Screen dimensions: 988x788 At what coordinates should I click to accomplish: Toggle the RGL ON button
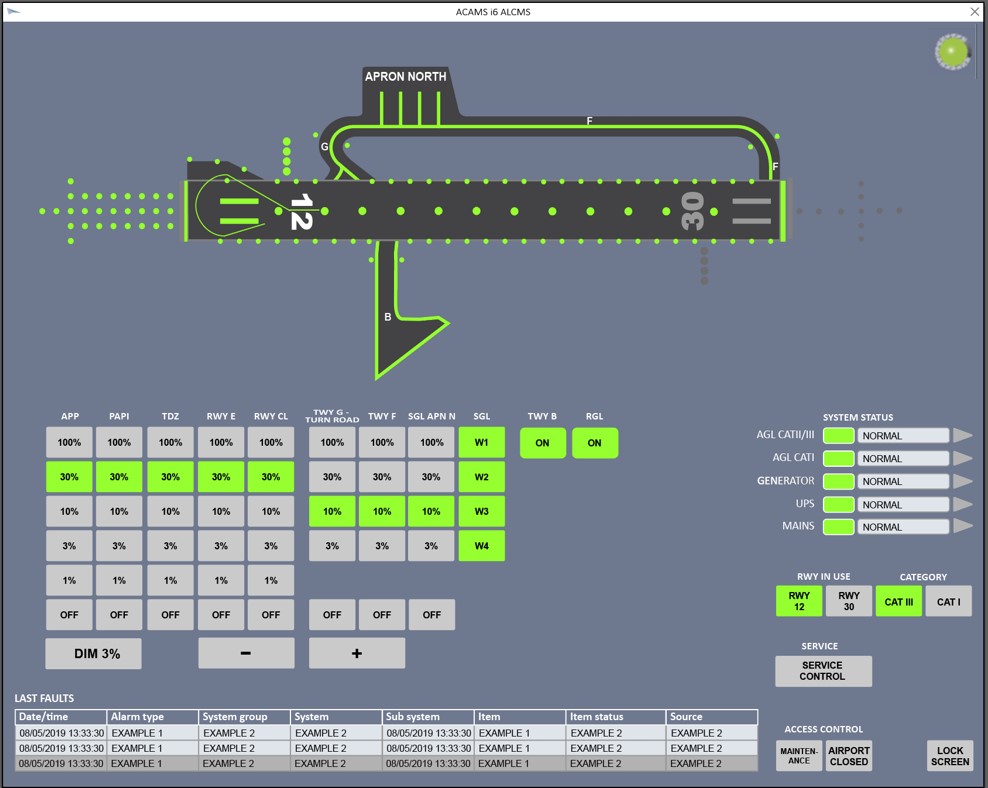coord(595,443)
